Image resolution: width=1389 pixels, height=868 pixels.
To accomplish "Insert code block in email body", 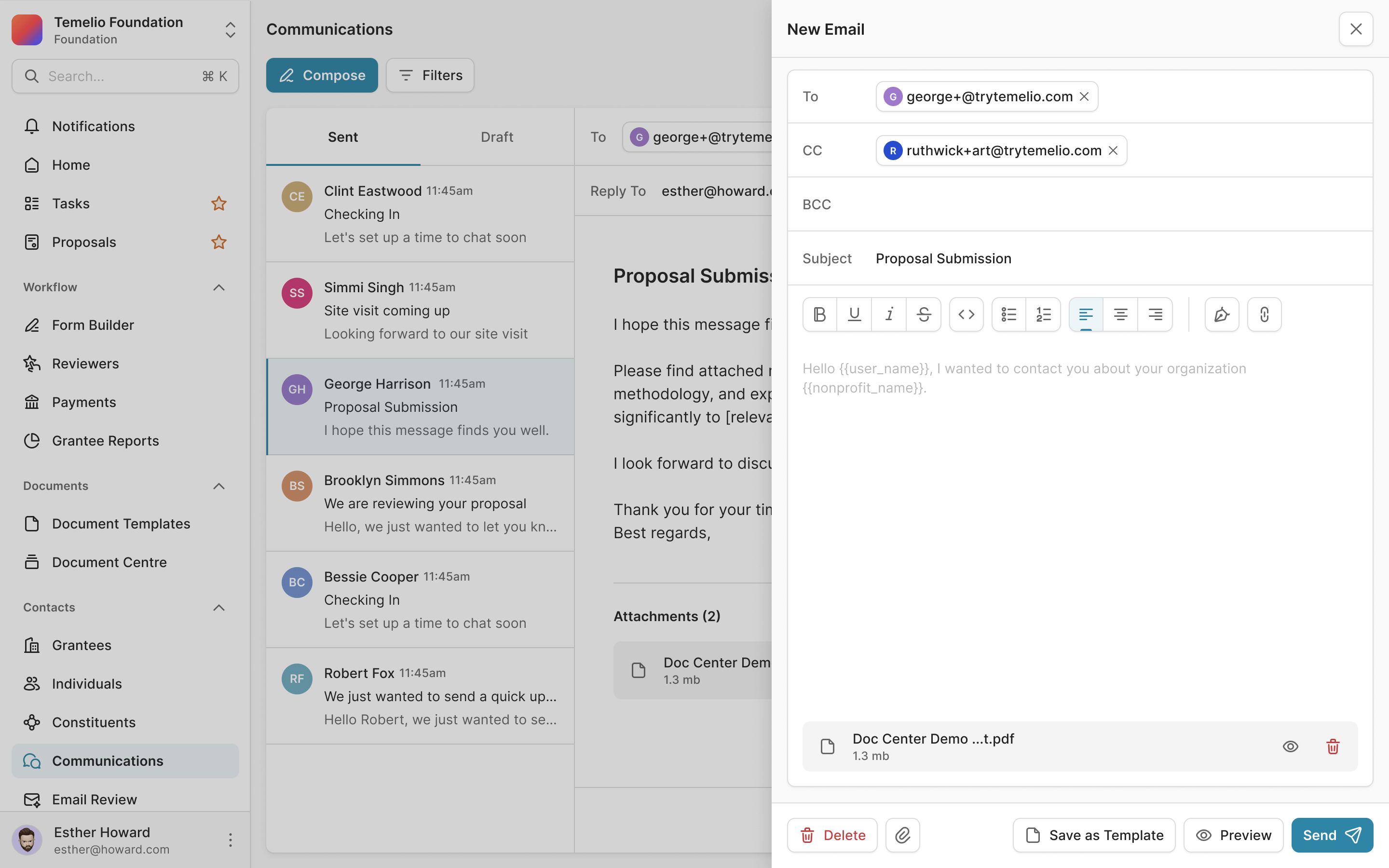I will (x=966, y=314).
